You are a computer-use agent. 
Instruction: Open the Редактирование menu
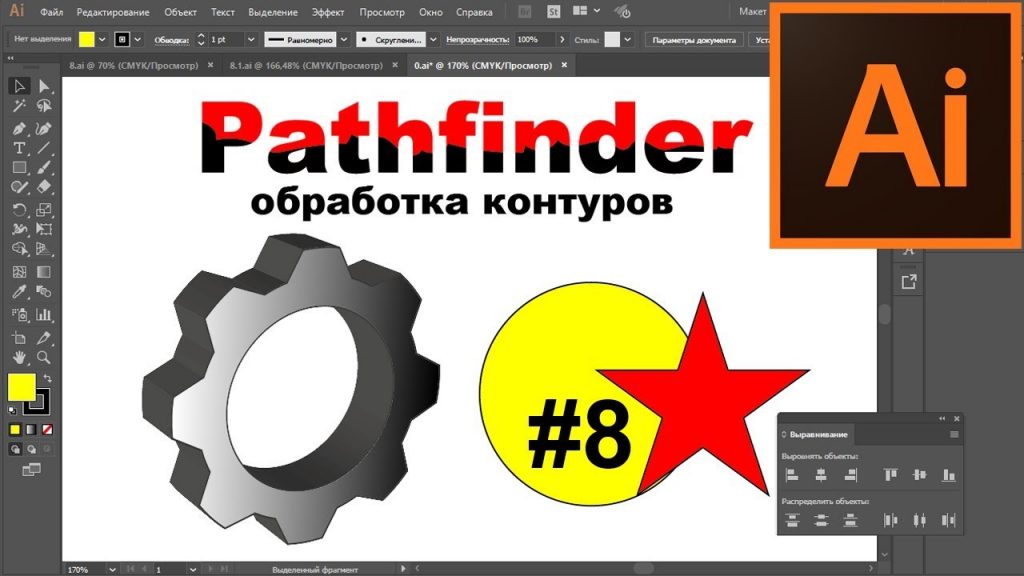point(113,12)
